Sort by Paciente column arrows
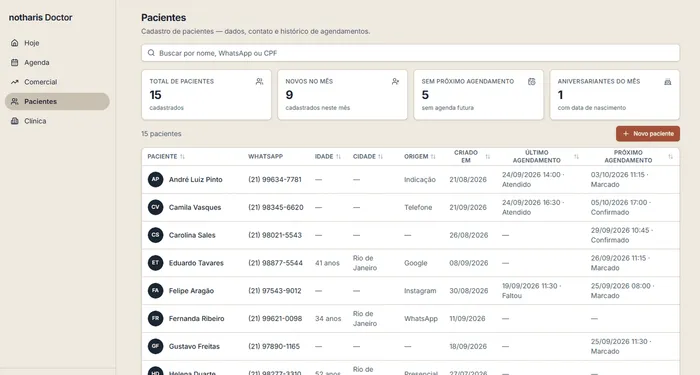This screenshot has width=700, height=375. tap(182, 157)
